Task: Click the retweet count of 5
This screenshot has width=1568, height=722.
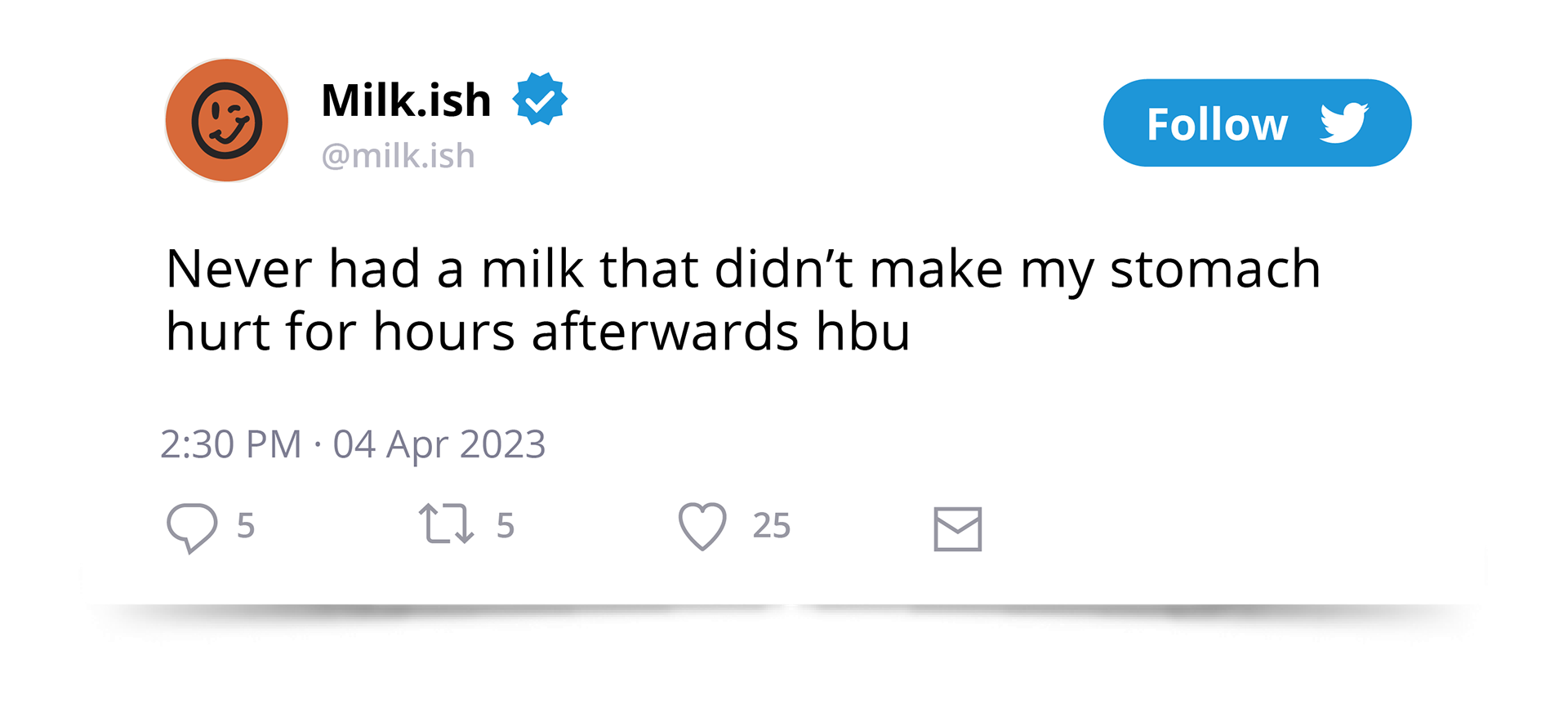Action: [x=506, y=525]
